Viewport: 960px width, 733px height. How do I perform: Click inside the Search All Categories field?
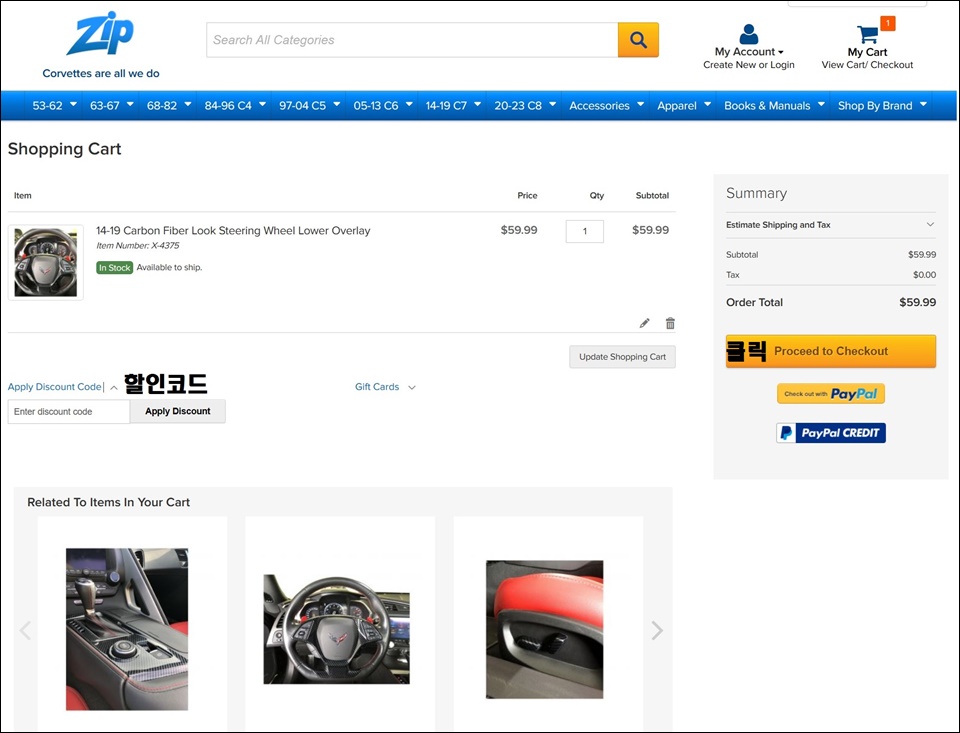click(x=412, y=40)
